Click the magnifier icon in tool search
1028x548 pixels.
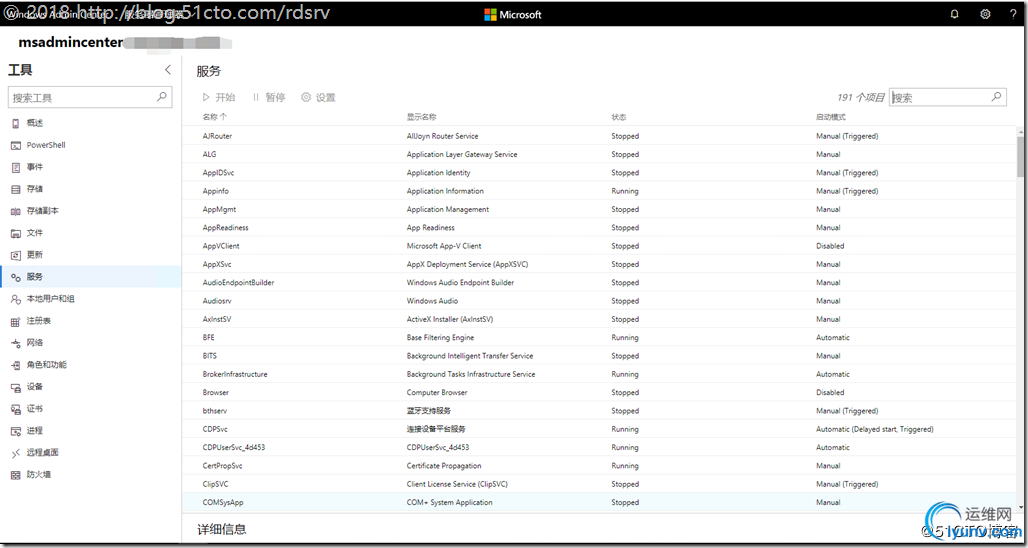click(161, 97)
